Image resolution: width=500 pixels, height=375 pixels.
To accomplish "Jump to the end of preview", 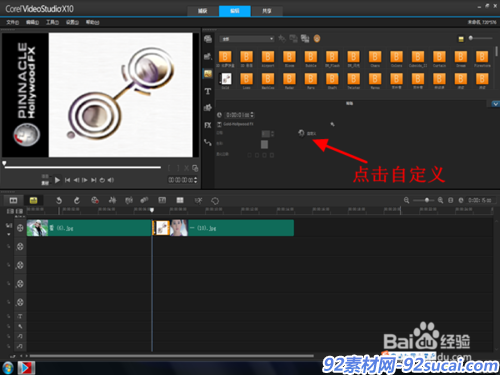I will coord(94,180).
